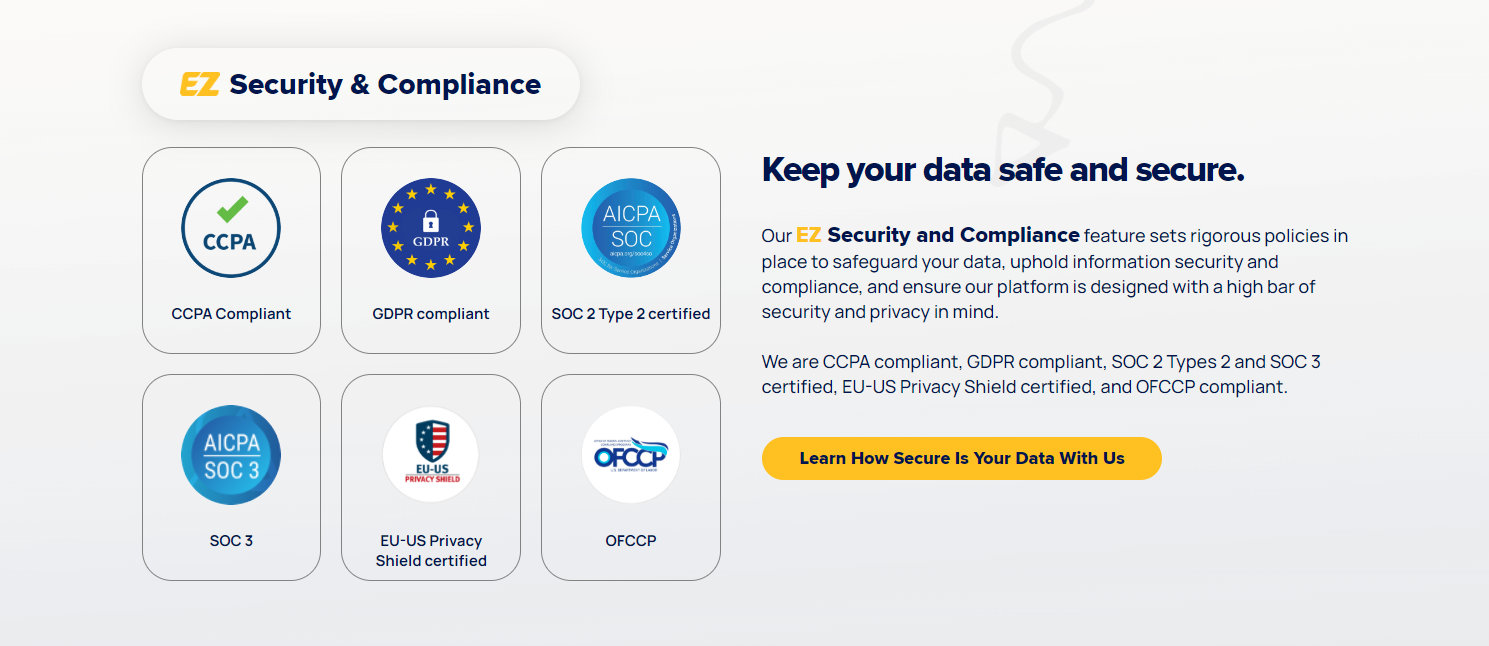Click the SOC 3 card label

[x=231, y=541]
